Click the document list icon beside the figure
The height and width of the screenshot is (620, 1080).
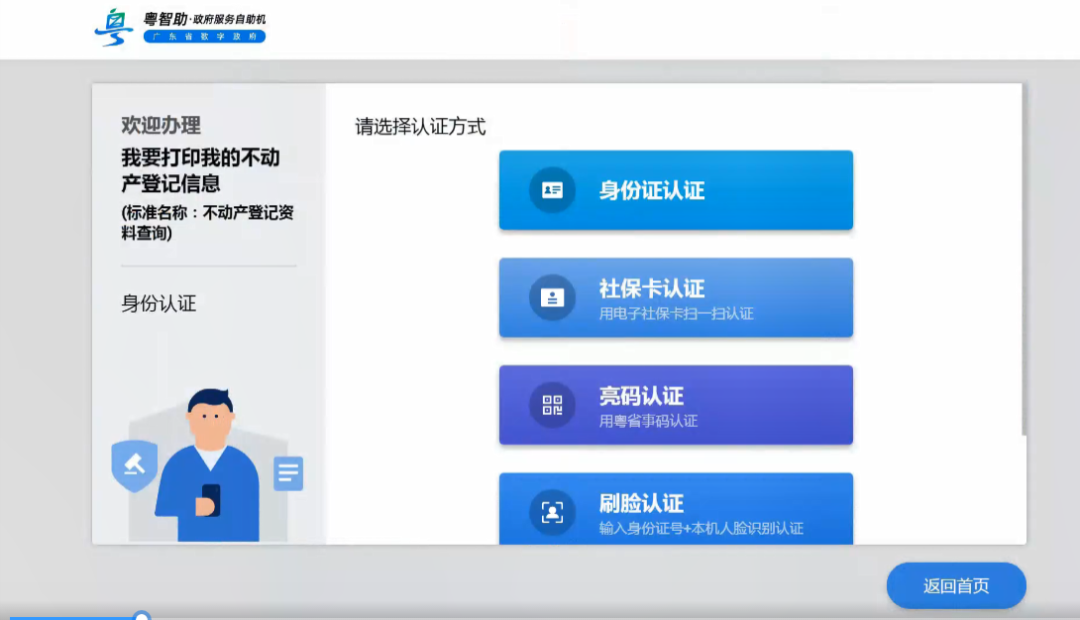click(286, 474)
